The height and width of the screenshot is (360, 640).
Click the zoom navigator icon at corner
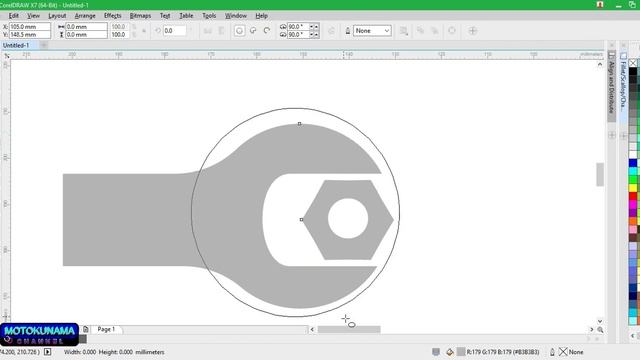600,329
